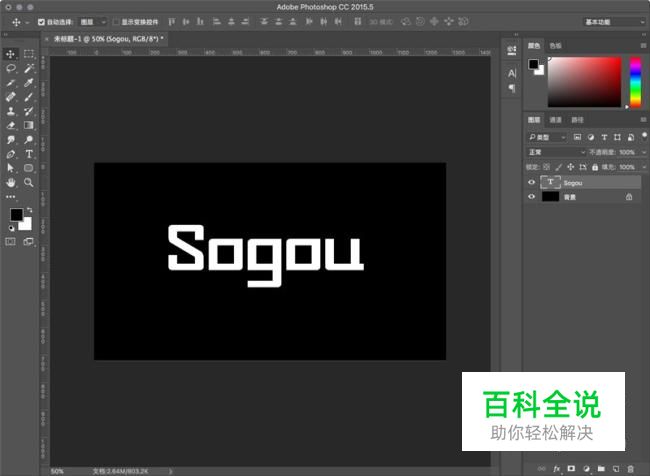Enable the 自动选择 checkbox
This screenshot has width=650, height=476.
[41, 21]
